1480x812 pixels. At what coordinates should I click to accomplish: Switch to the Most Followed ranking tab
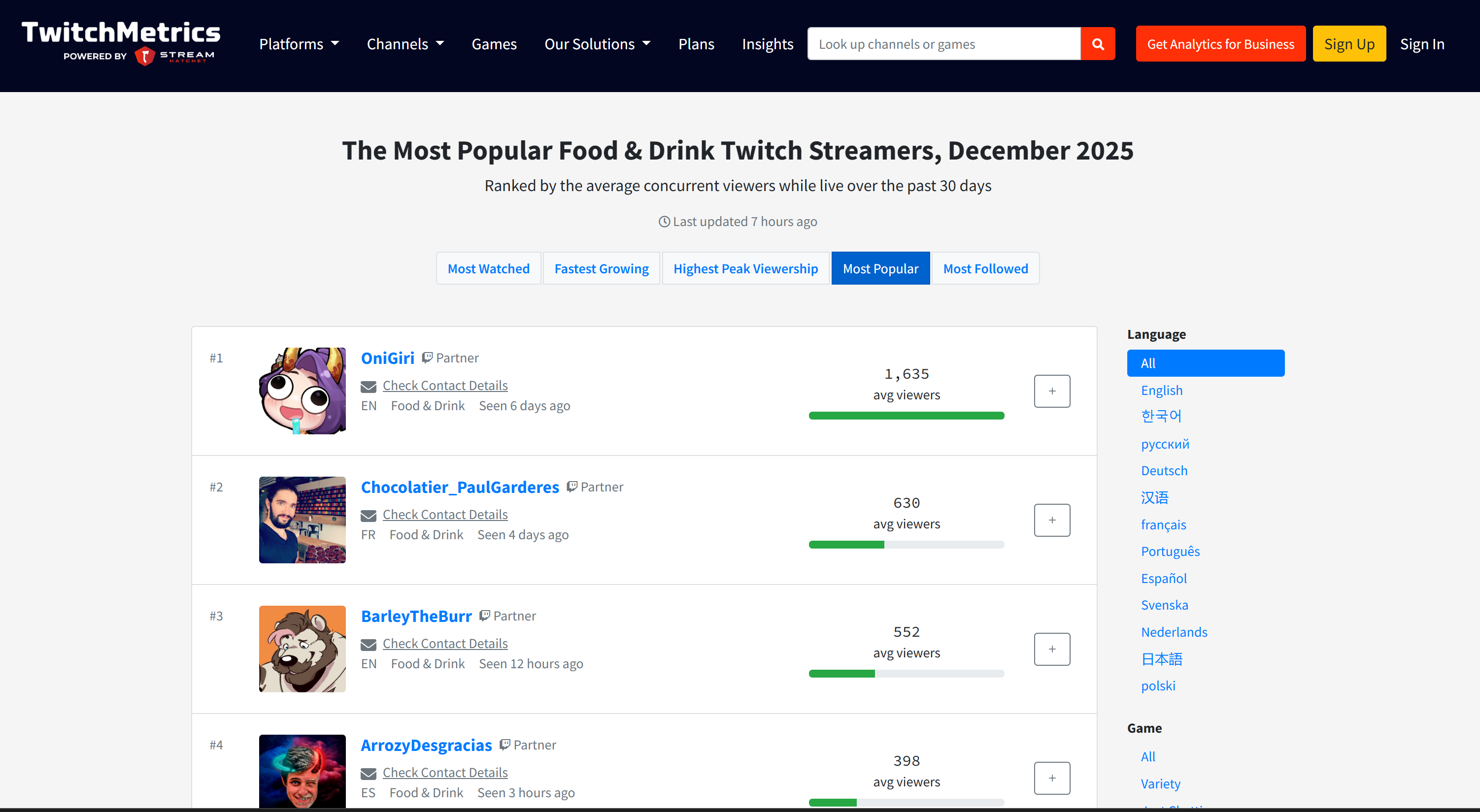(985, 268)
